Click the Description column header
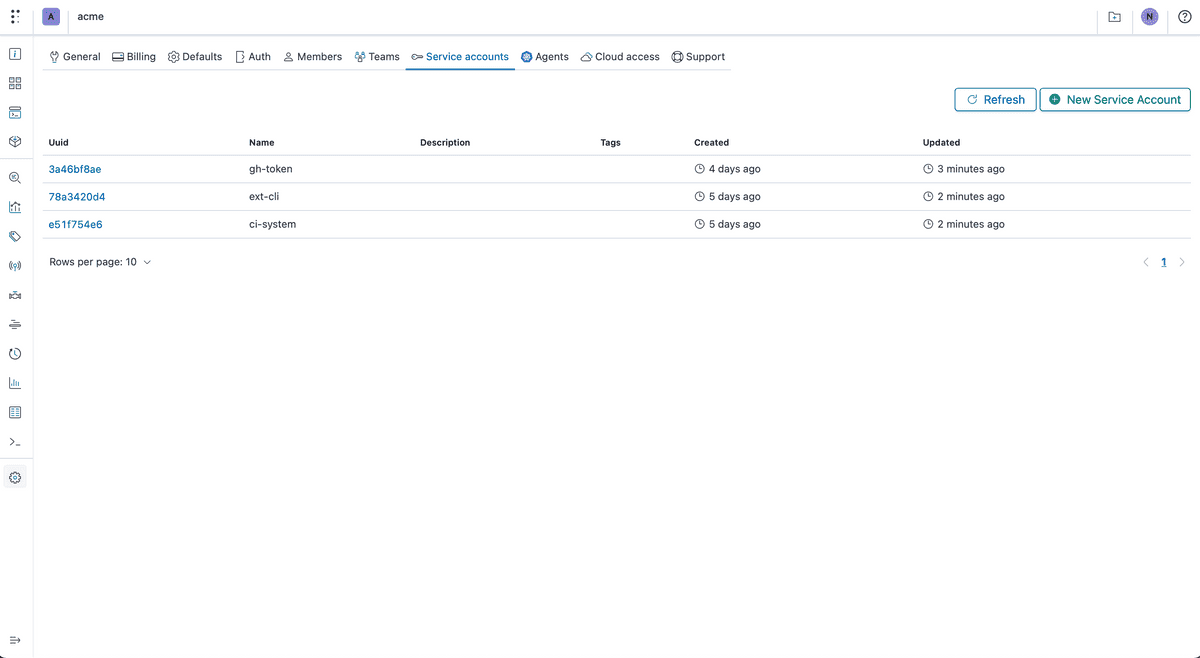Viewport: 1200px width, 658px height. click(445, 143)
